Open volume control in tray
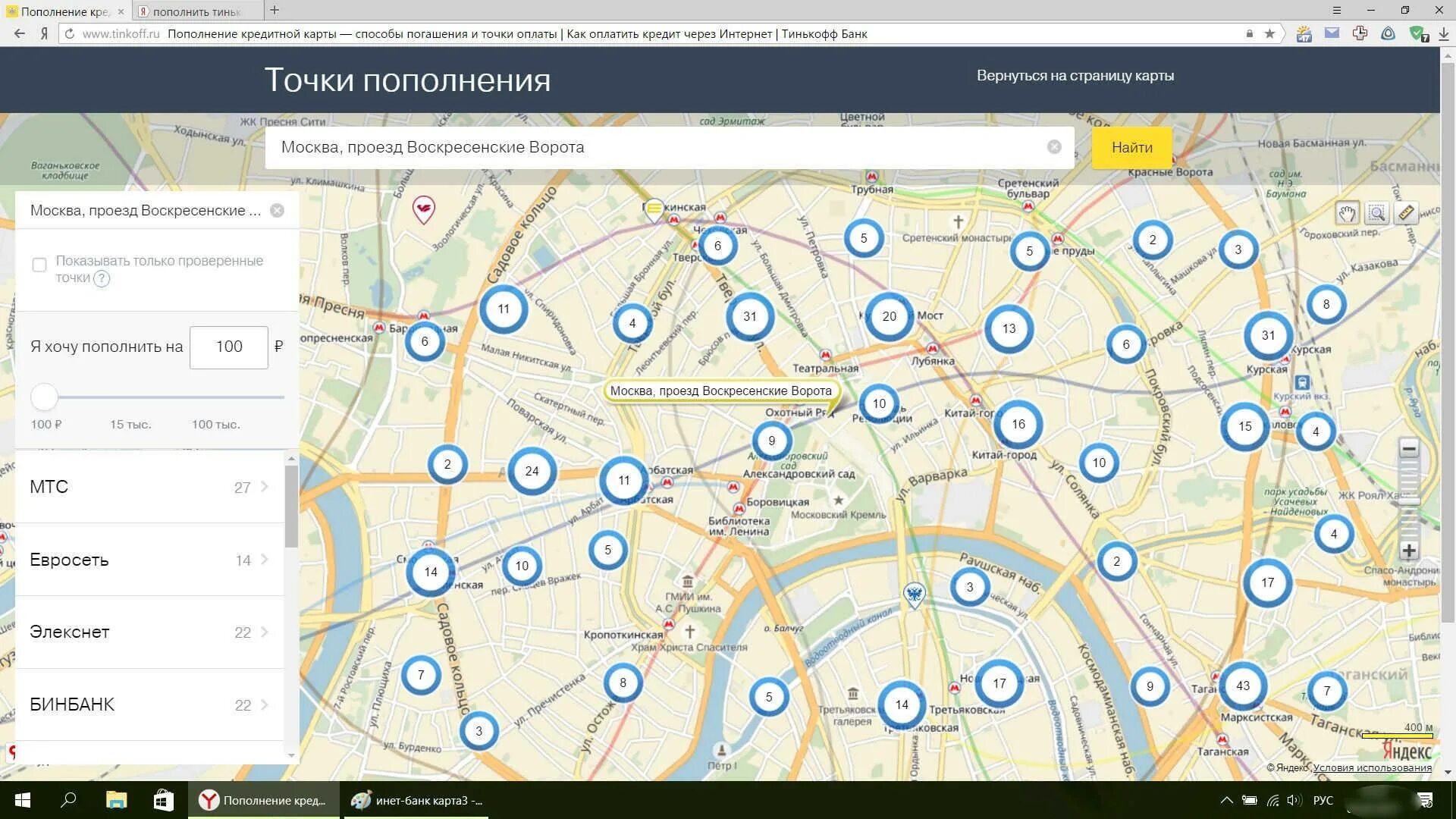This screenshot has height=819, width=1456. pyautogui.click(x=1294, y=800)
